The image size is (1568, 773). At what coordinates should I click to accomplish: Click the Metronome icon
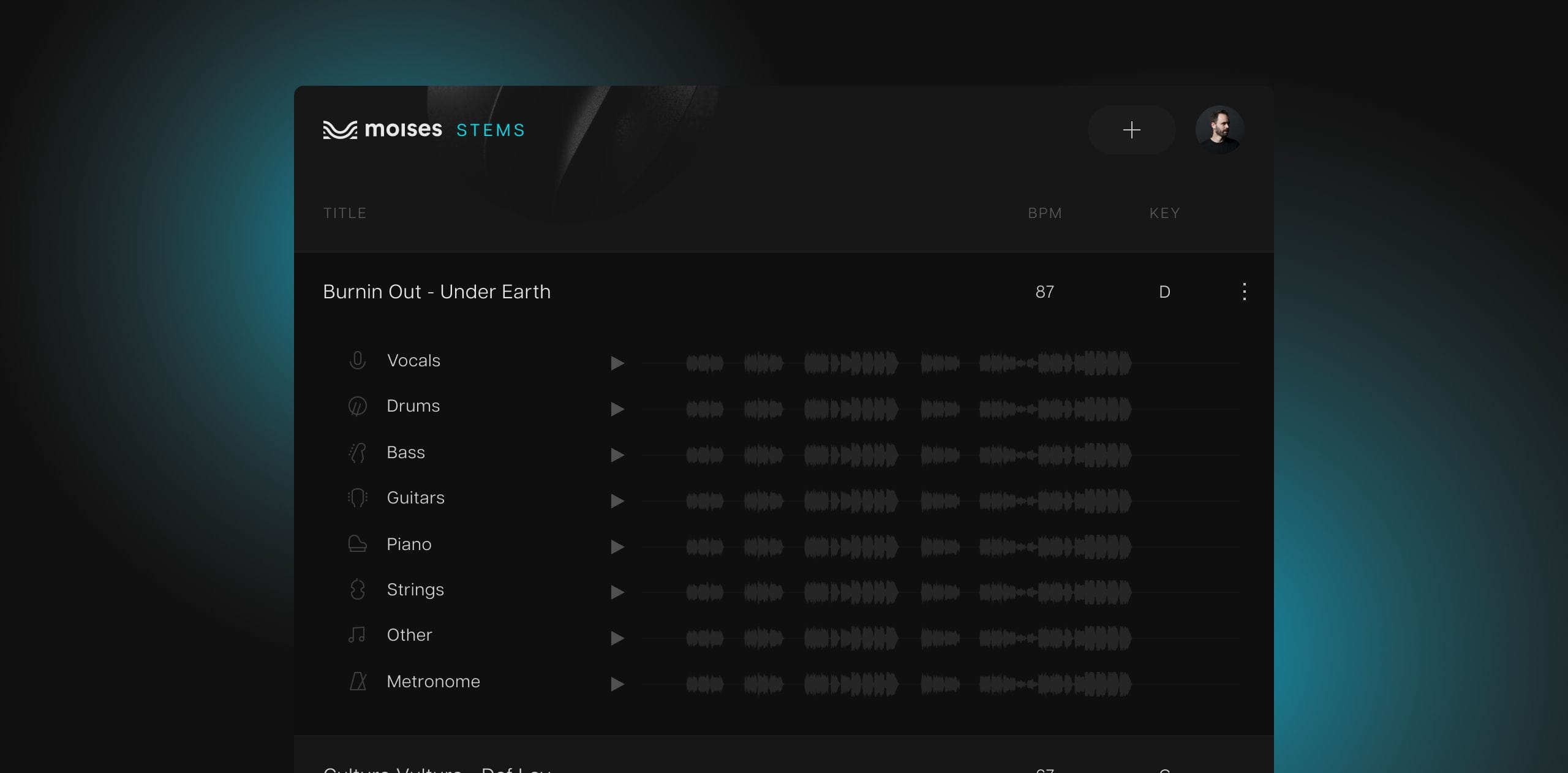pyautogui.click(x=358, y=682)
